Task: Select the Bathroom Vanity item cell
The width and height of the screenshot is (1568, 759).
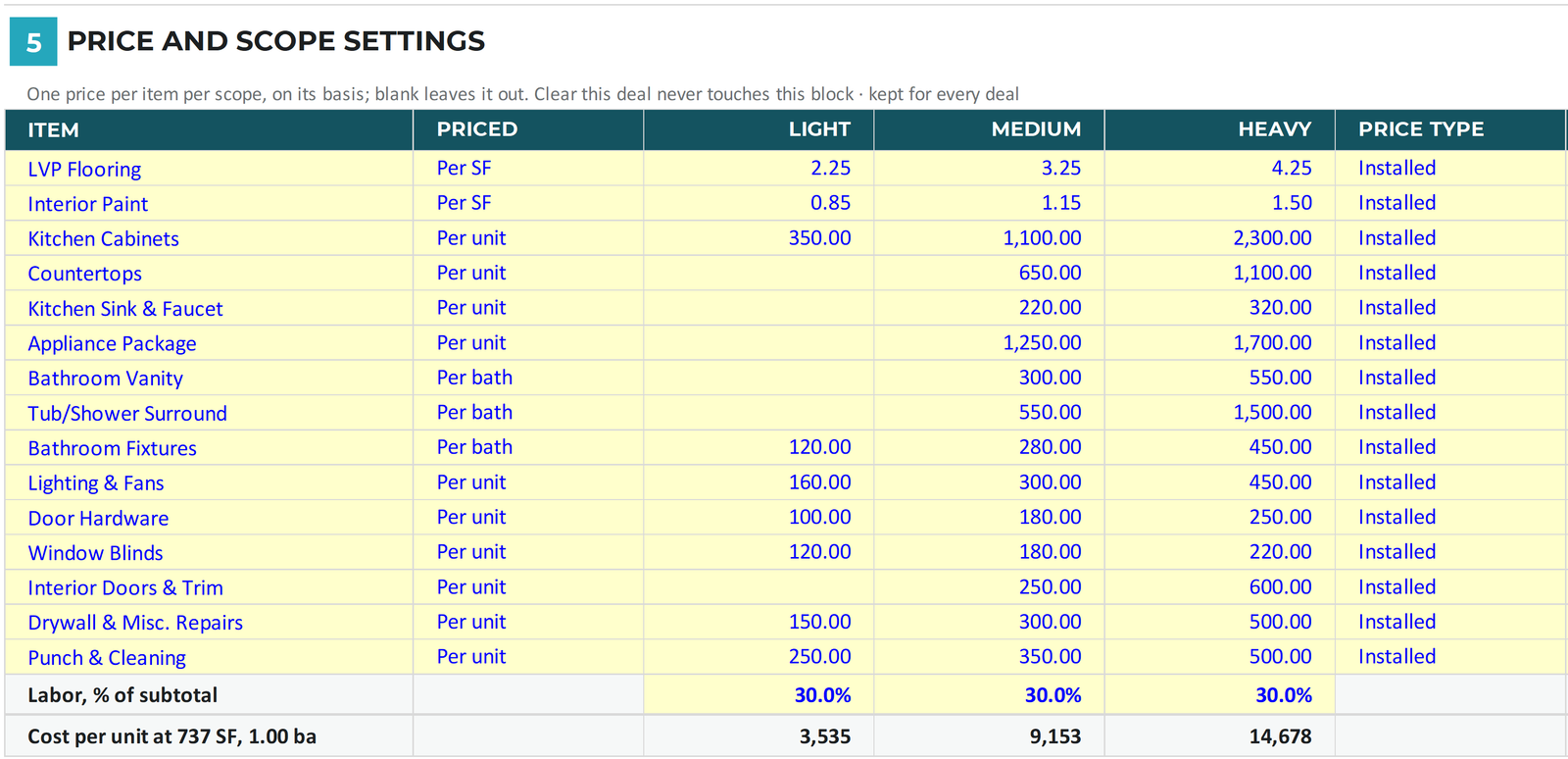Action: 209,378
